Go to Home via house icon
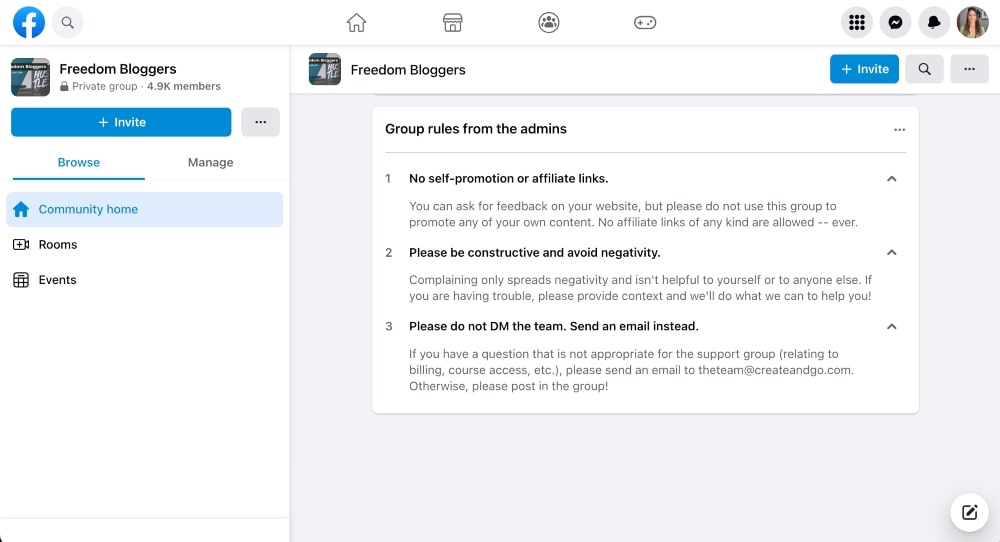This screenshot has height=542, width=1000. click(356, 22)
